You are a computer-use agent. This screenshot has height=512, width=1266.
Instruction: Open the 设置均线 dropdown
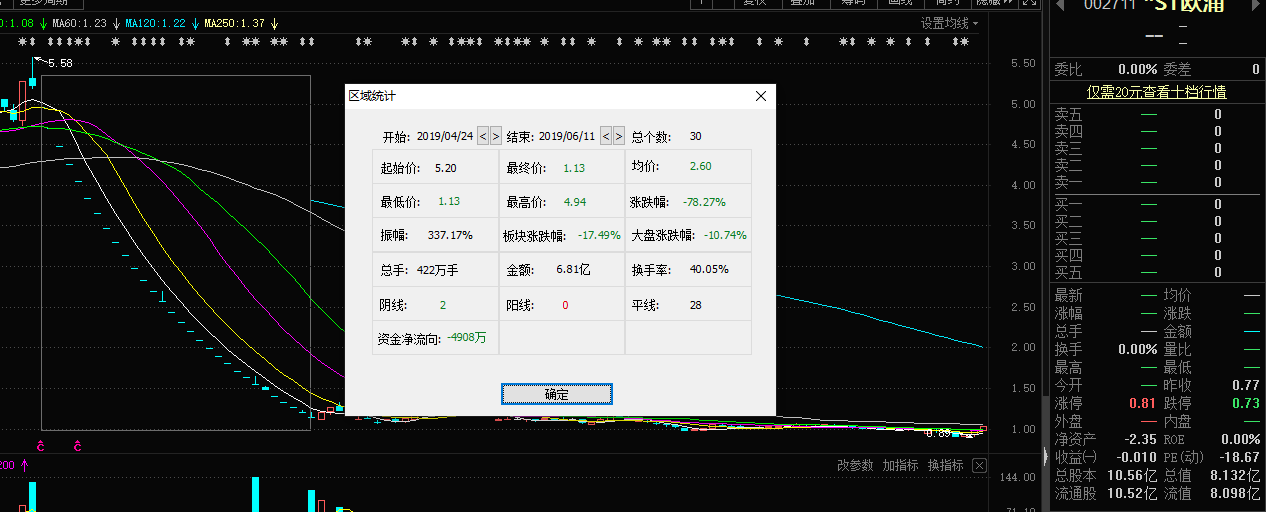pos(949,23)
